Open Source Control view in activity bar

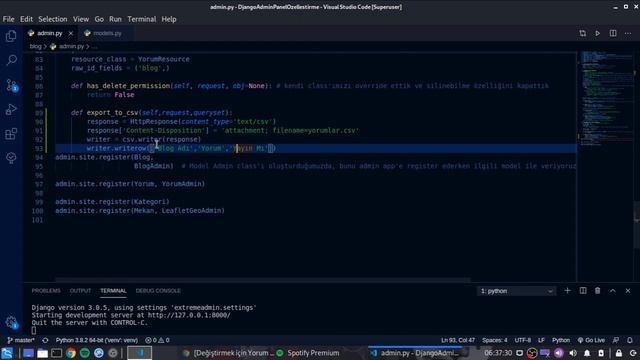coord(11,85)
